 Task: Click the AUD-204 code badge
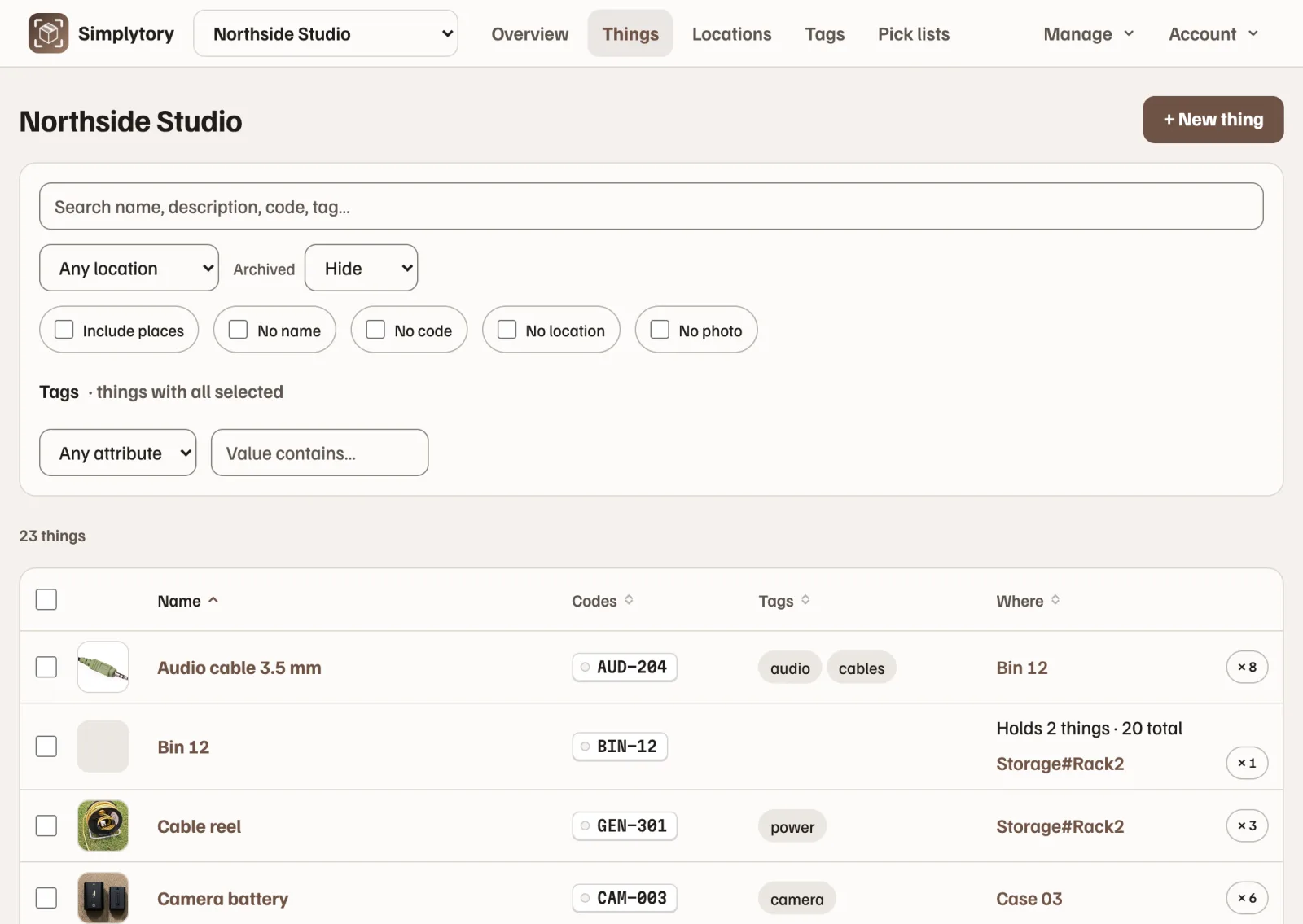point(625,667)
